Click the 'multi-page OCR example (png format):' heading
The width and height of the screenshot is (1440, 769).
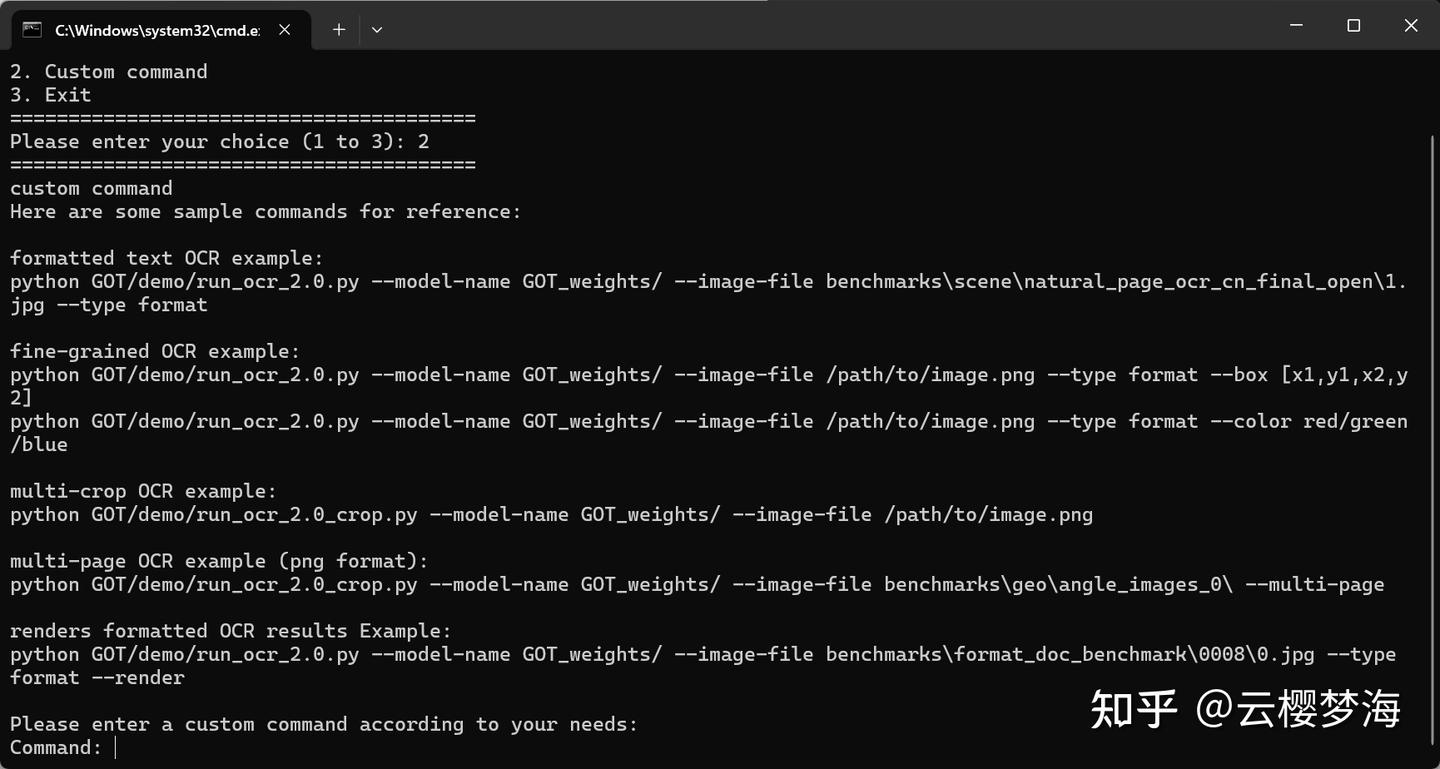(x=219, y=561)
